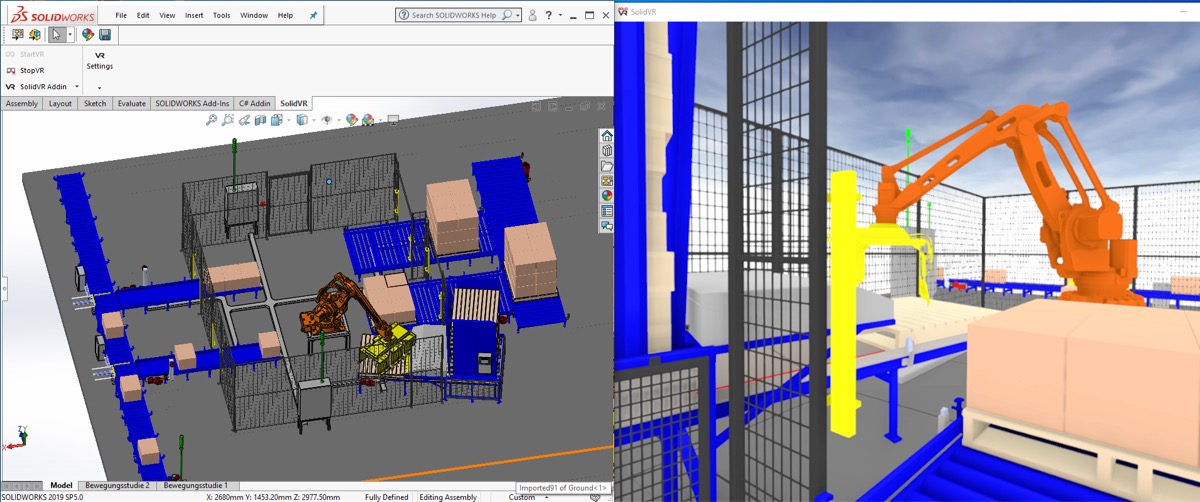Toggle the menu bar pin
Viewport: 1200px width, 502px height.
click(313, 16)
